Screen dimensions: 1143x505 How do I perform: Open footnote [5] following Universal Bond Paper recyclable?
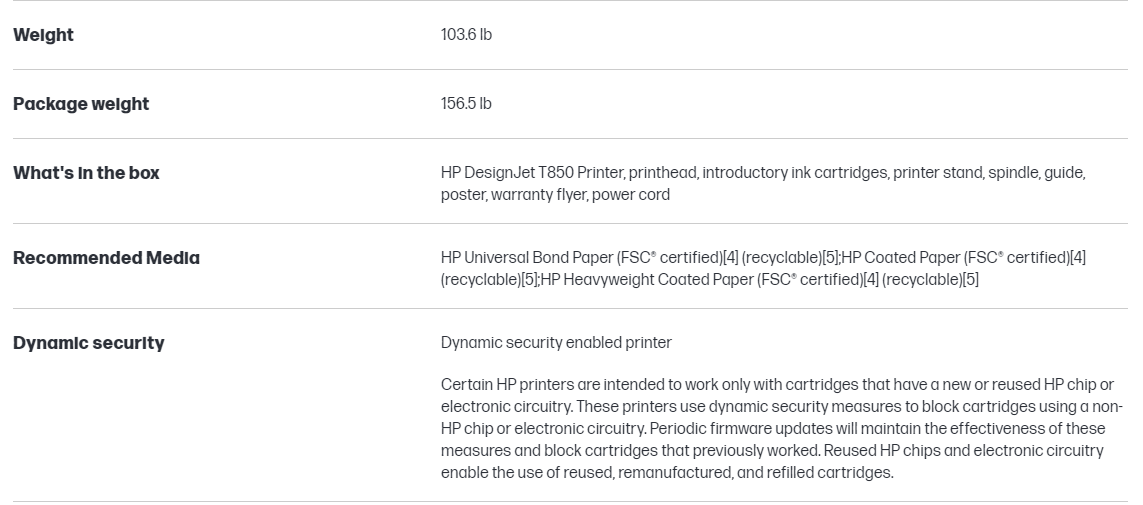830,258
